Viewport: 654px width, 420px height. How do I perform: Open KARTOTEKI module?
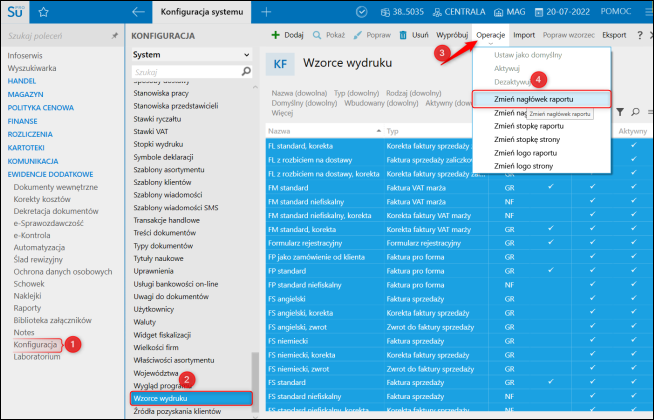26,148
